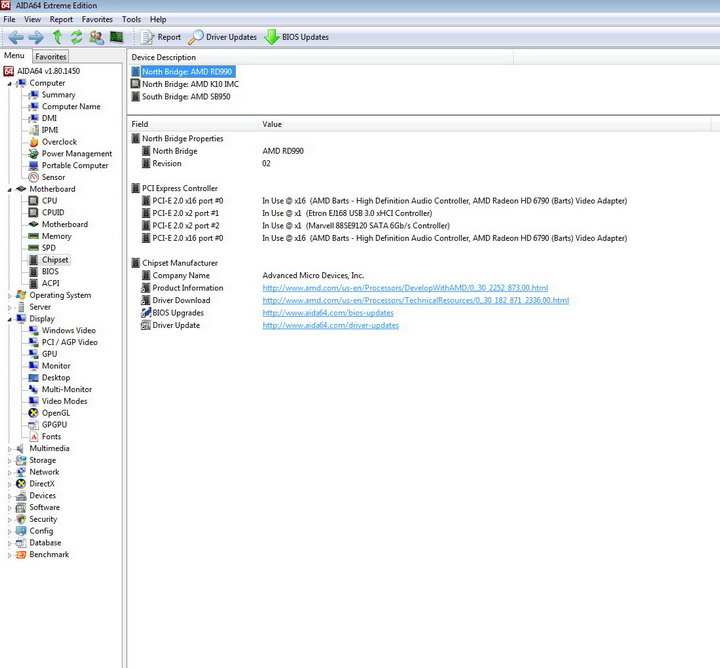Expand the Network tree node
The width and height of the screenshot is (720, 668).
(x=9, y=472)
